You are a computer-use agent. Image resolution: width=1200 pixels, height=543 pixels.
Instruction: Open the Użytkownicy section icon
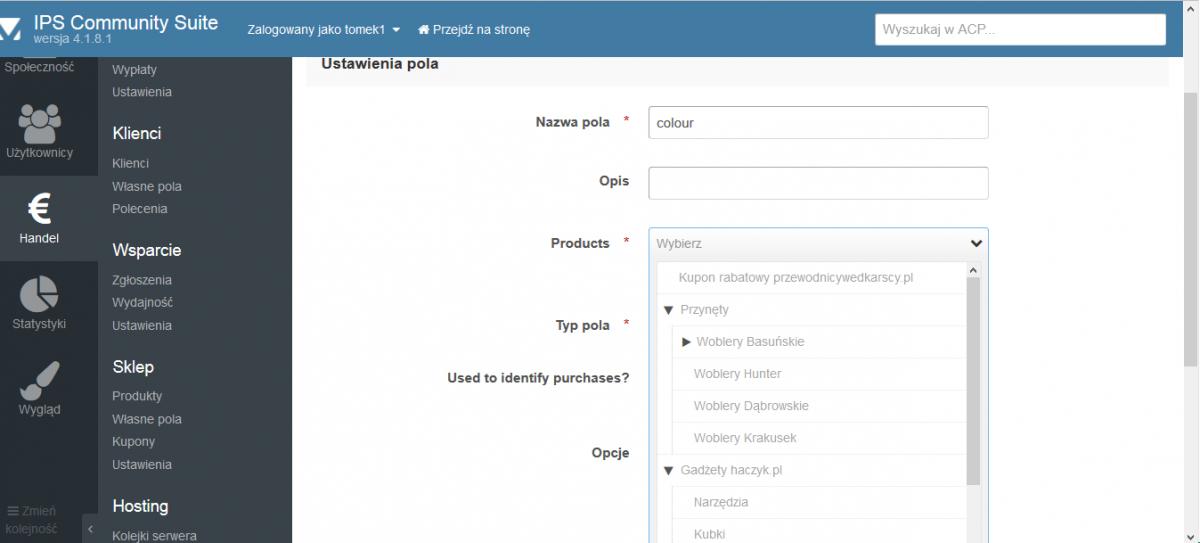(x=40, y=123)
